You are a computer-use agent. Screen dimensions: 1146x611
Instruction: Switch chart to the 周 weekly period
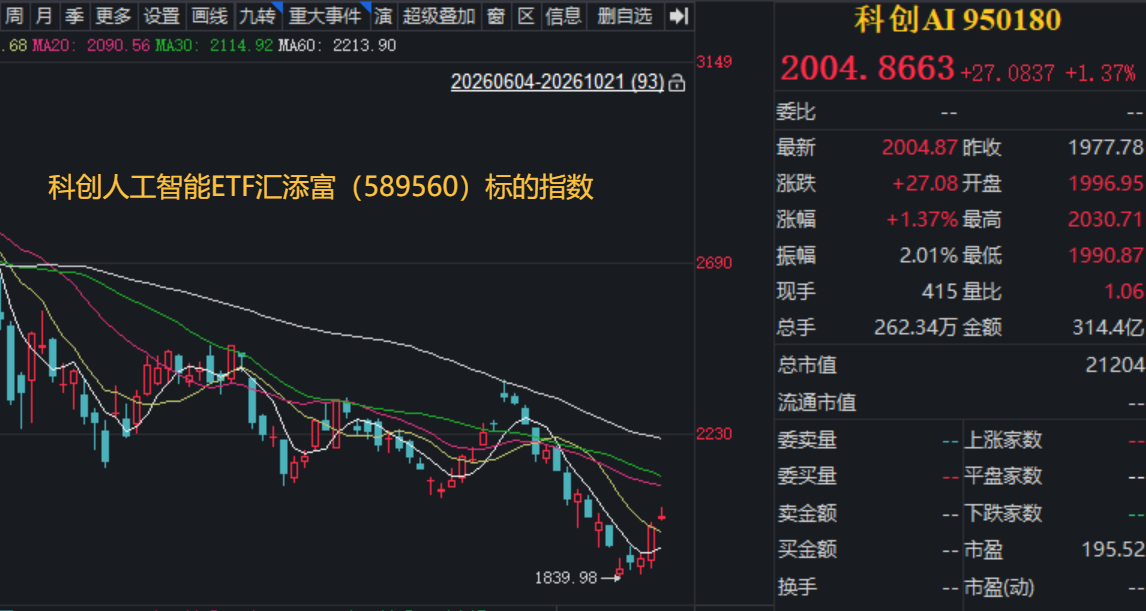(14, 15)
